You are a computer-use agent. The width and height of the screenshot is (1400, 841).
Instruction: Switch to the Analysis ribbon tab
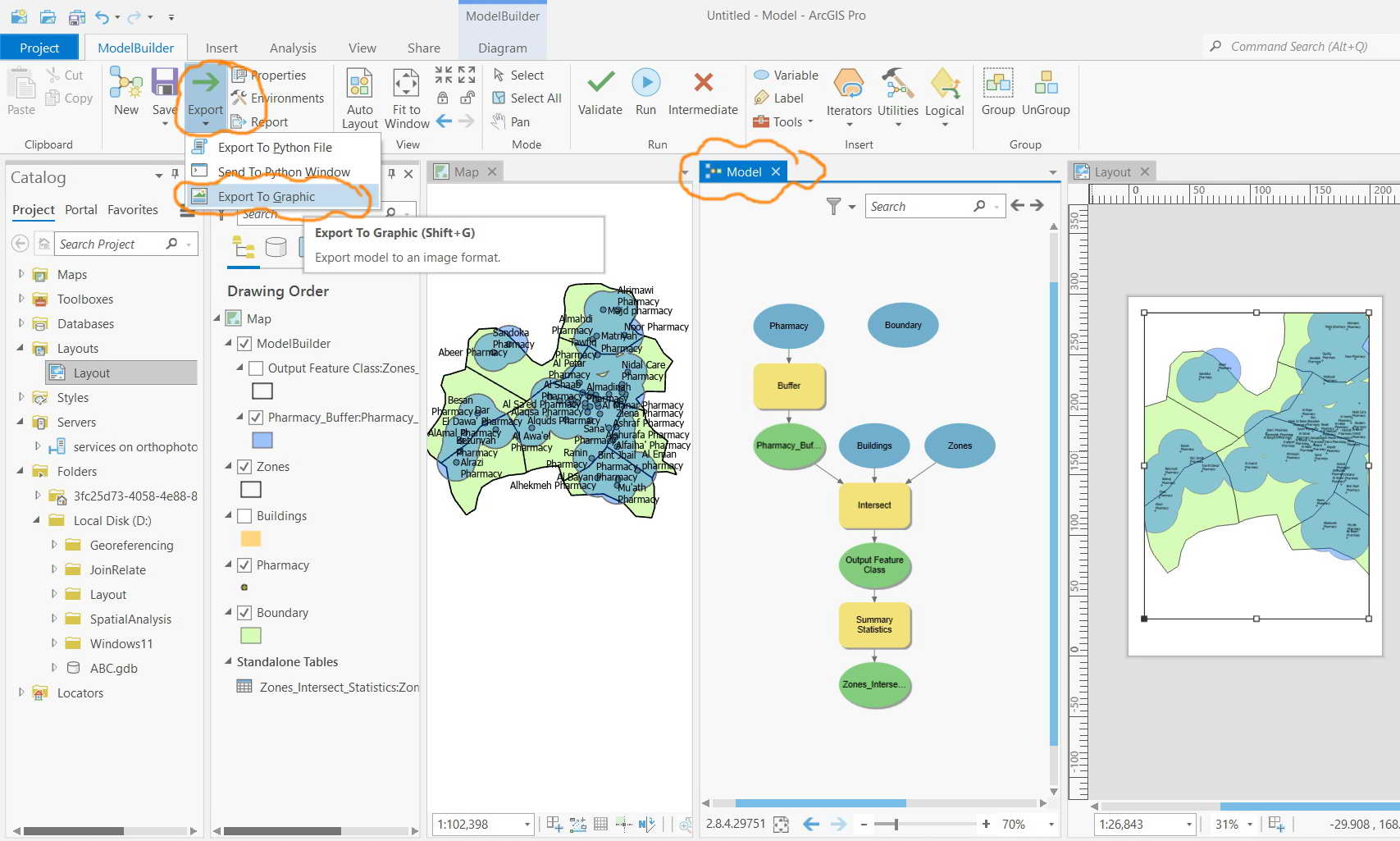click(292, 47)
